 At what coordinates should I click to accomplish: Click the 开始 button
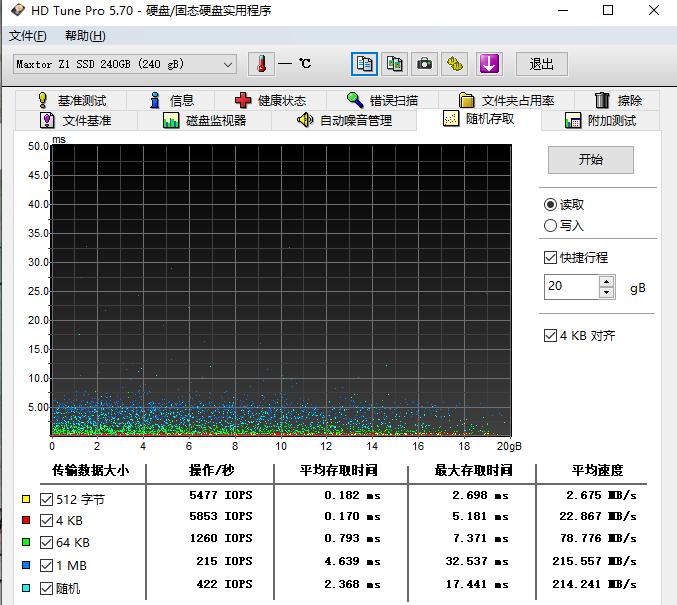[x=591, y=160]
